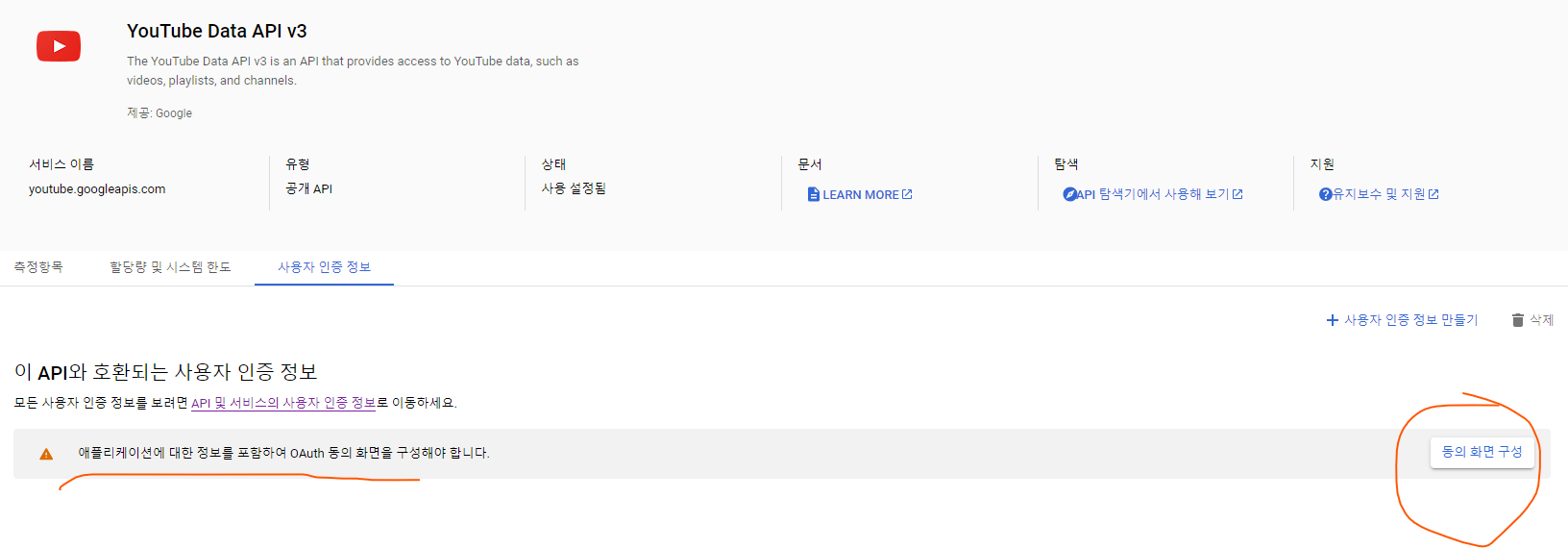The image size is (1568, 548).
Task: Click the 공개 API type value
Action: (308, 189)
